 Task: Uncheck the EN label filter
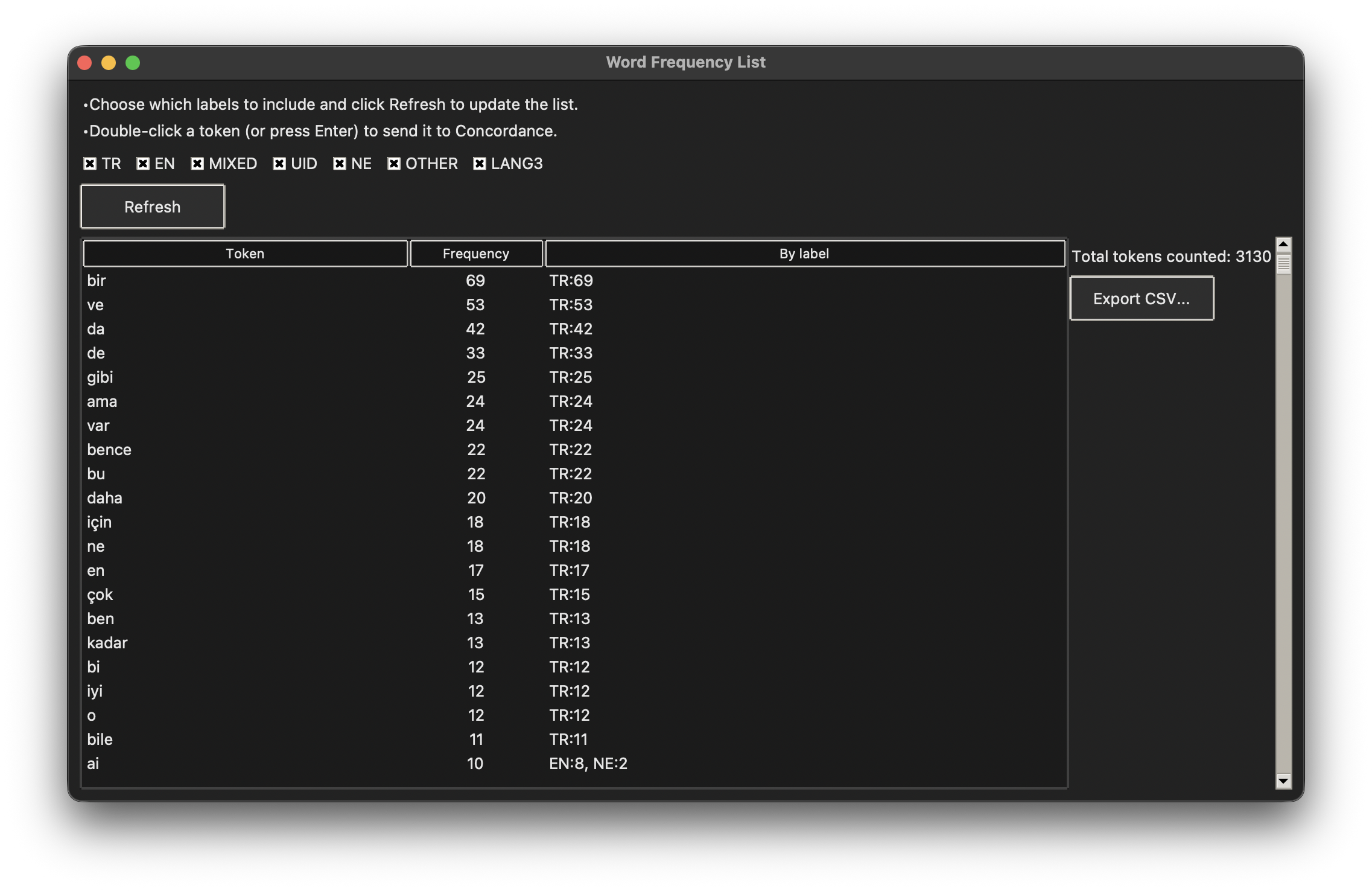coord(142,163)
